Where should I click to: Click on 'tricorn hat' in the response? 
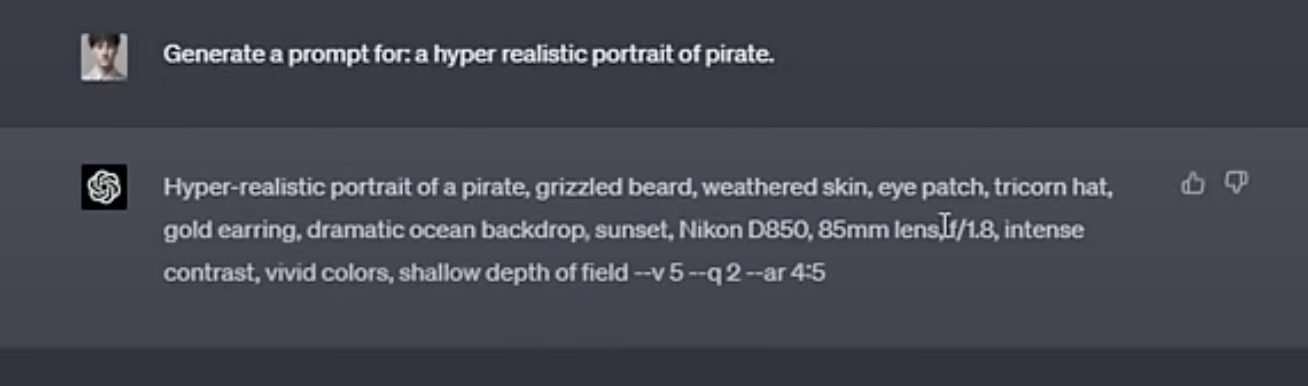(x=1038, y=188)
